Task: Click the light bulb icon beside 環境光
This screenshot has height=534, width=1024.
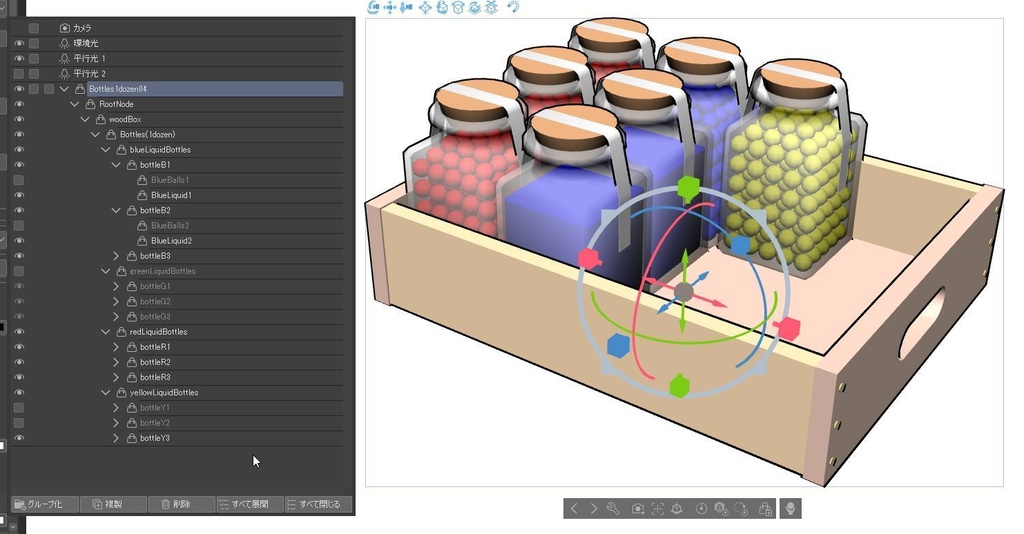Action: pyautogui.click(x=64, y=43)
